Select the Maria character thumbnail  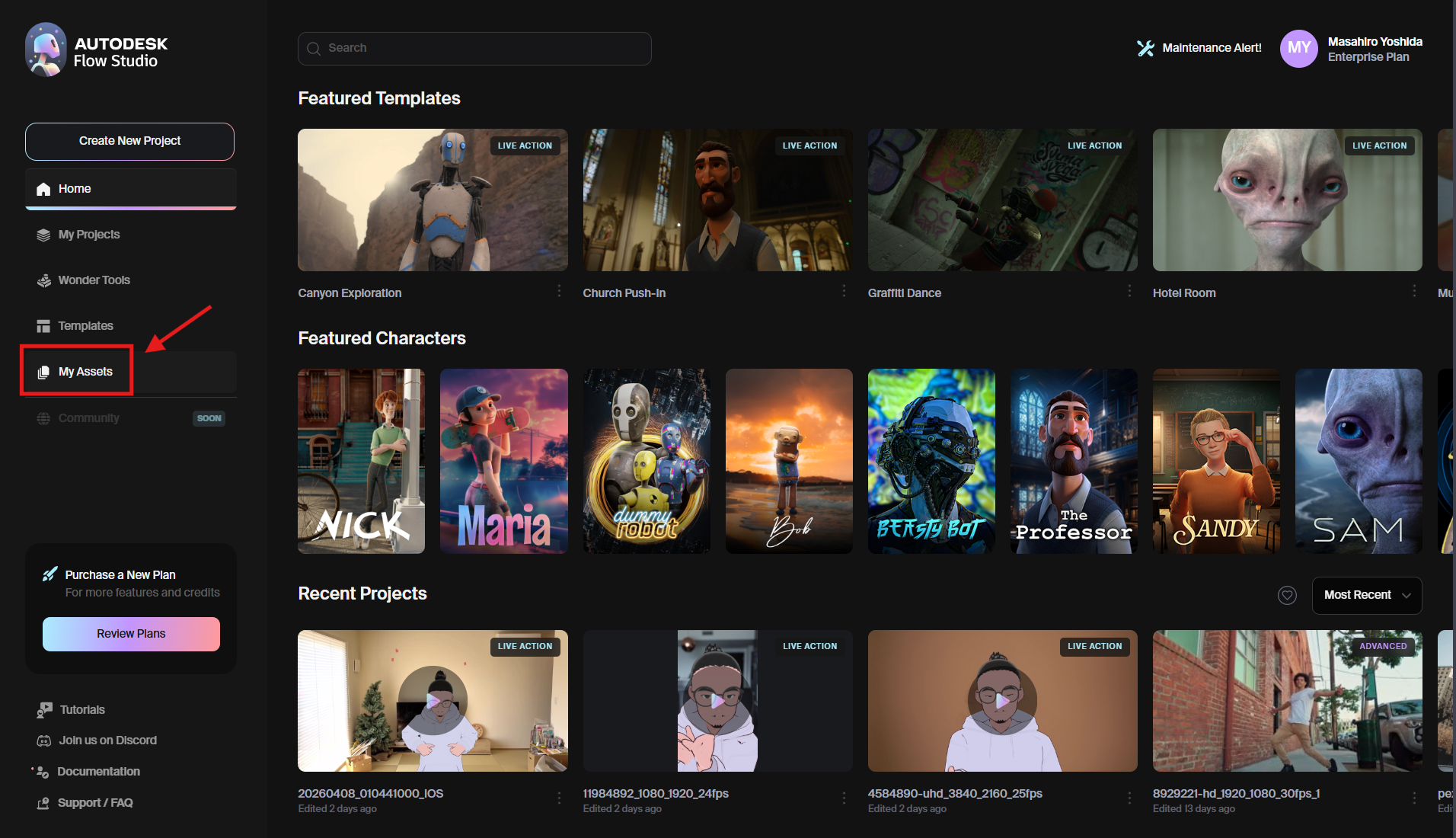click(x=503, y=461)
